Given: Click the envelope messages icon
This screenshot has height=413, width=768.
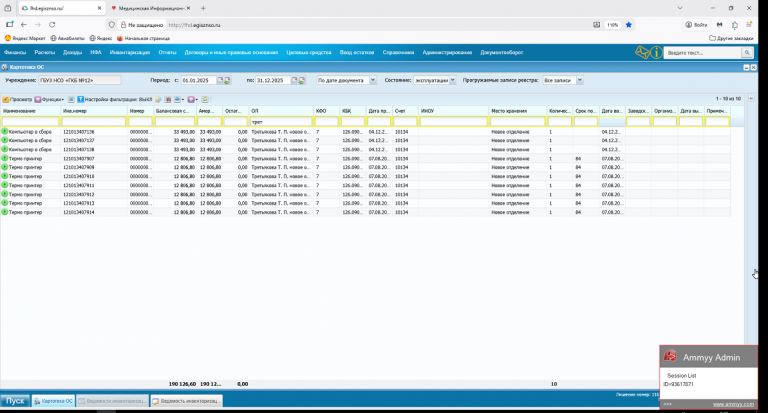Looking at the screenshot, I should [641, 51].
